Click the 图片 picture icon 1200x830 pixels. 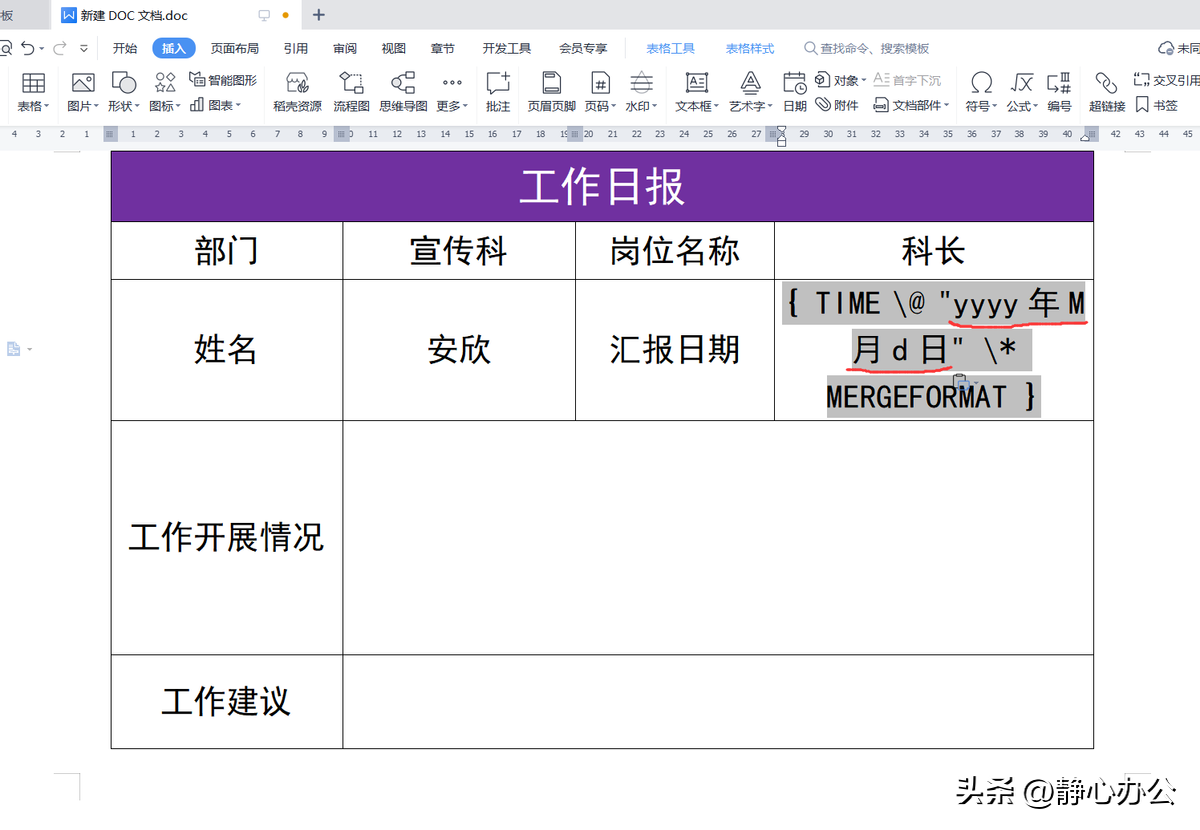83,83
